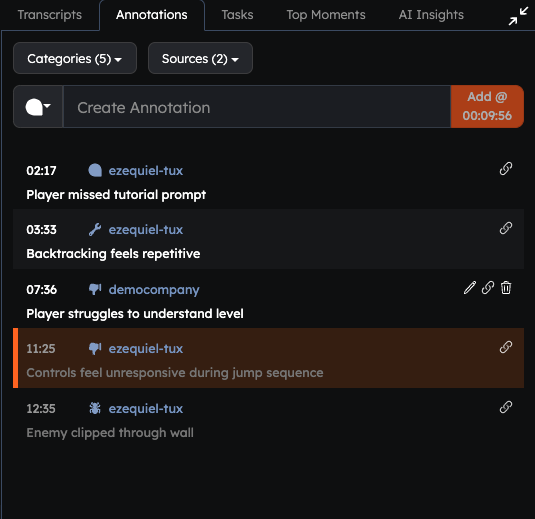The width and height of the screenshot is (535, 519).
Task: Click the bug icon on the 12:35 annotation
Action: tap(95, 408)
